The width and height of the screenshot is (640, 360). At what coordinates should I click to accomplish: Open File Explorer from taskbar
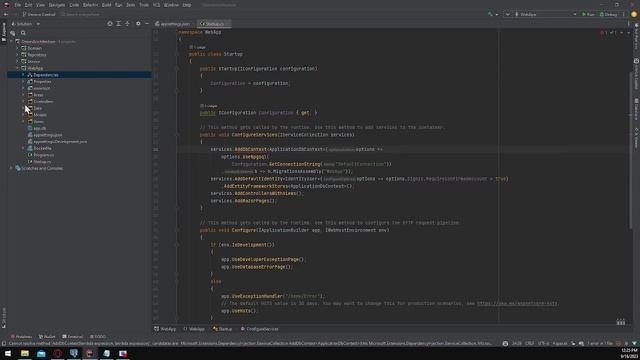25,353
